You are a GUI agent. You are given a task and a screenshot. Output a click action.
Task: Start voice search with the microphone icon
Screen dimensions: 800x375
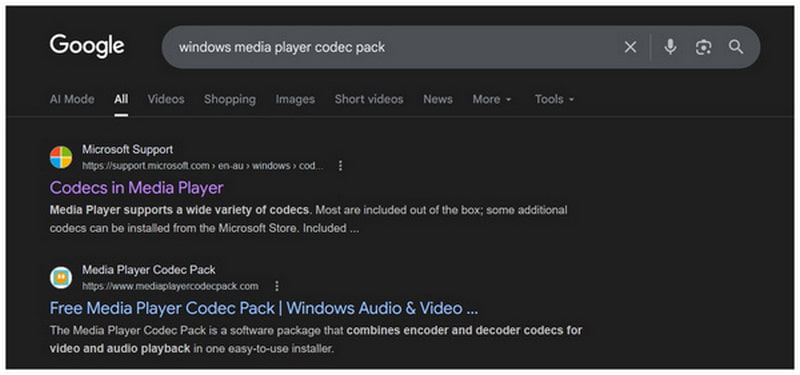coord(670,47)
